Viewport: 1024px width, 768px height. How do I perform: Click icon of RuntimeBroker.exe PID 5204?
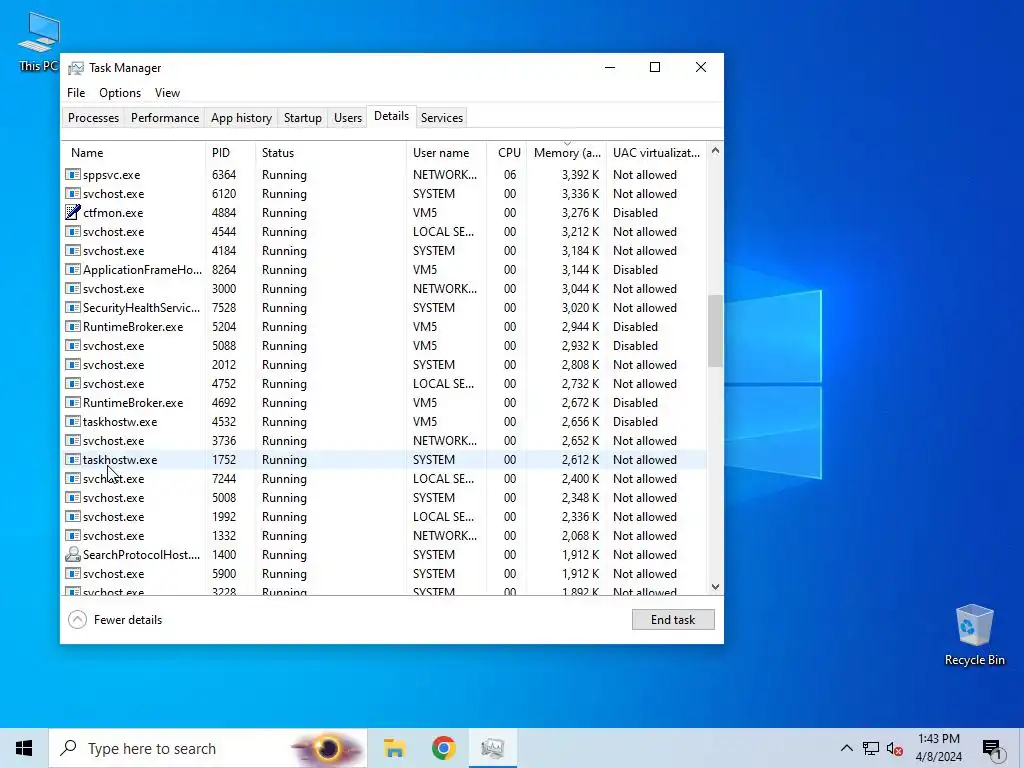[x=72, y=327]
